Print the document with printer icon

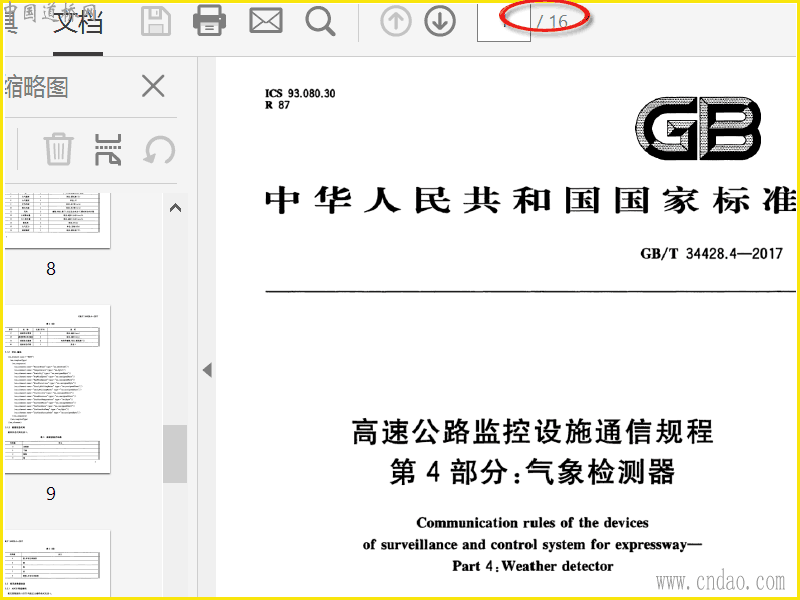(x=209, y=21)
